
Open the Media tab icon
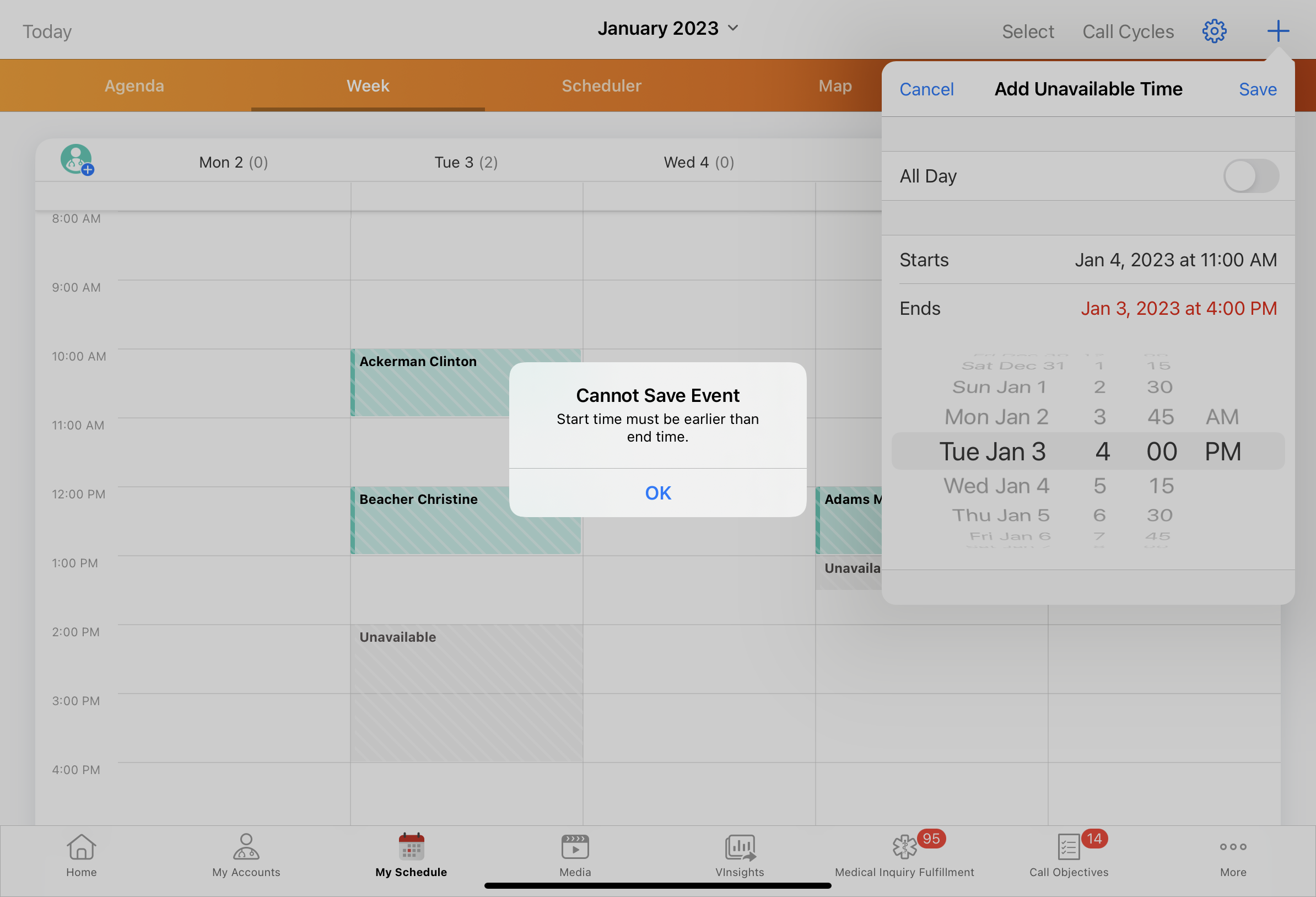pos(575,855)
